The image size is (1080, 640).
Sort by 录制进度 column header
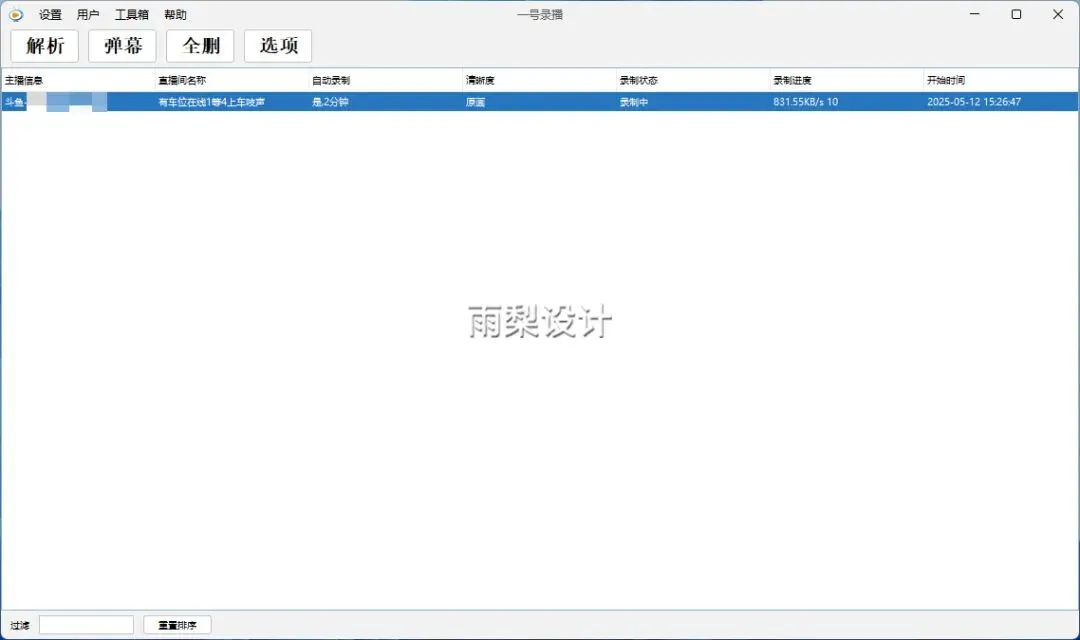pos(847,81)
